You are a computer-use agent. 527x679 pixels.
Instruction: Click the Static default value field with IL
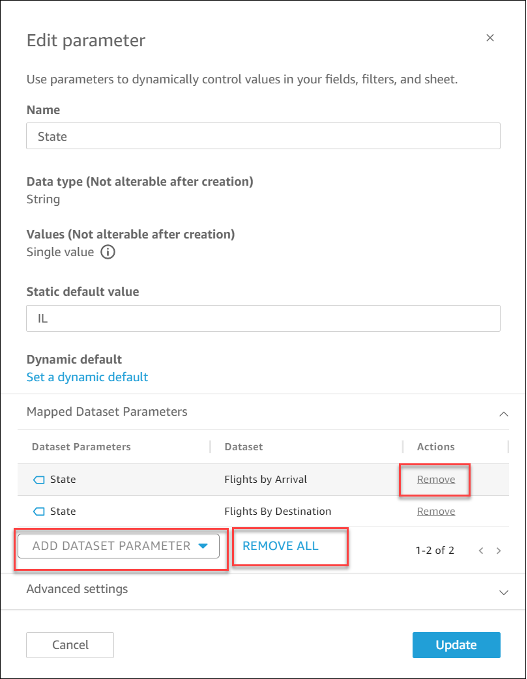click(263, 319)
